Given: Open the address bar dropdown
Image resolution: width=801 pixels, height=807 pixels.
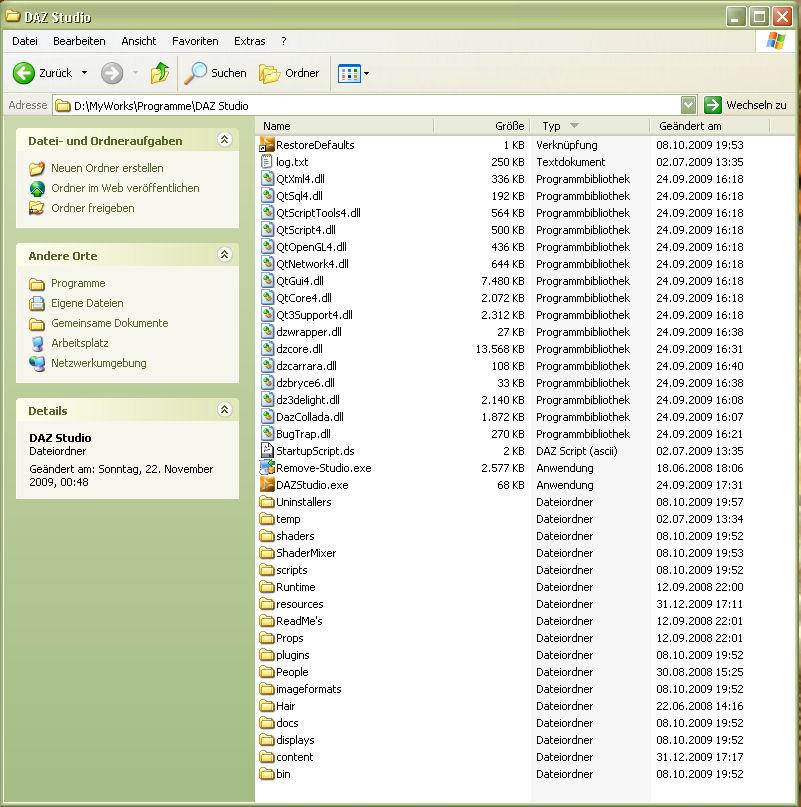Looking at the screenshot, I should tap(688, 105).
